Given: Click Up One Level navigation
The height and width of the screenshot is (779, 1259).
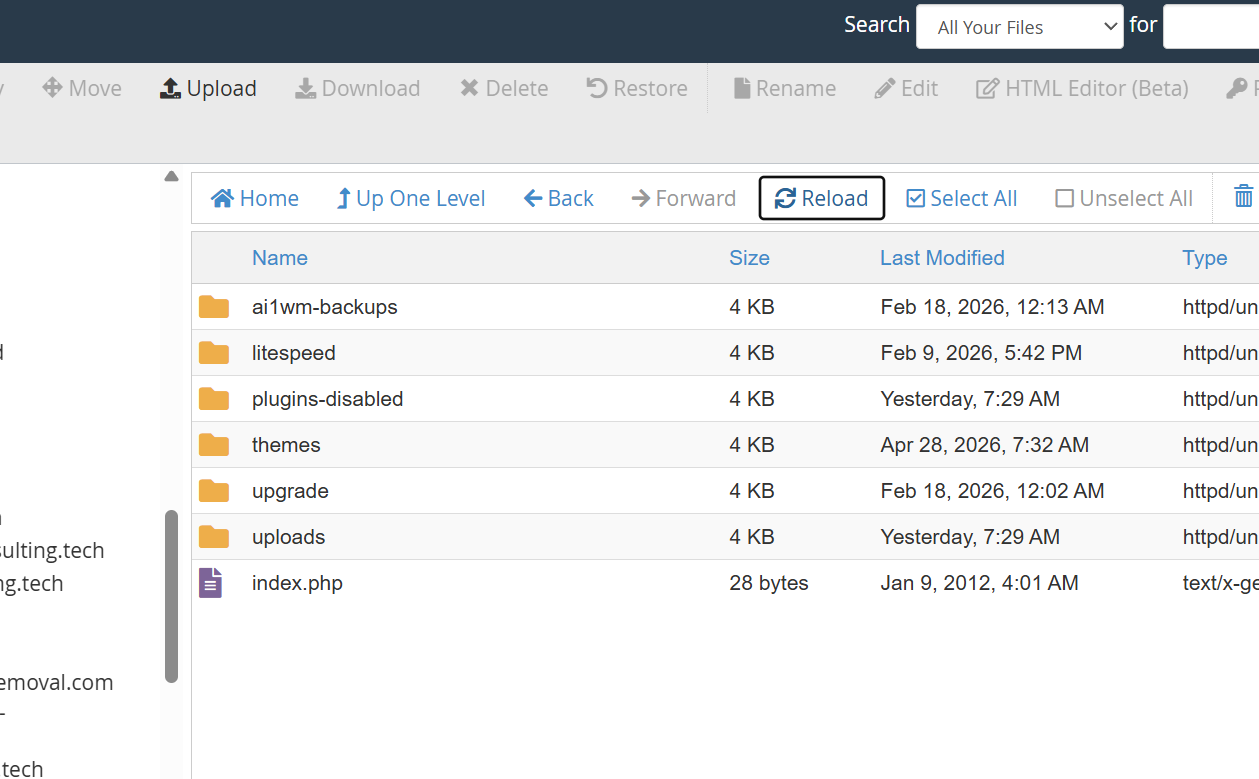Looking at the screenshot, I should (411, 198).
